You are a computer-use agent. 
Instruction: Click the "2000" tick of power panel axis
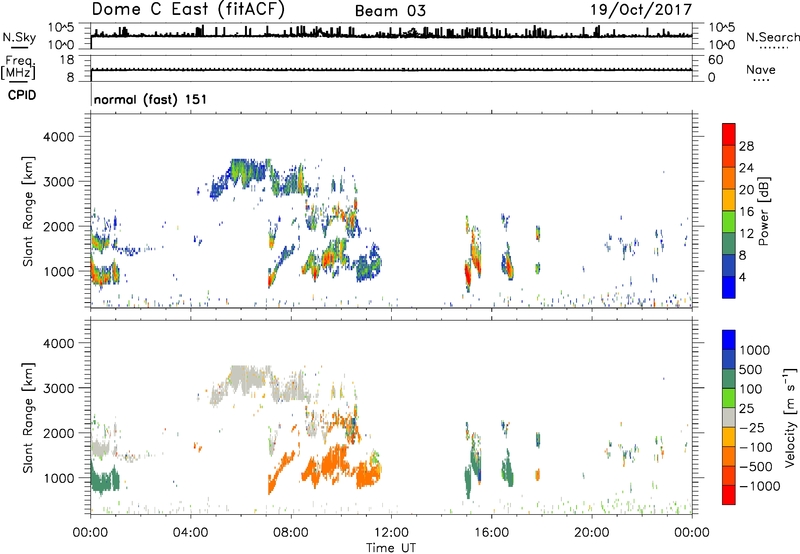(x=59, y=227)
